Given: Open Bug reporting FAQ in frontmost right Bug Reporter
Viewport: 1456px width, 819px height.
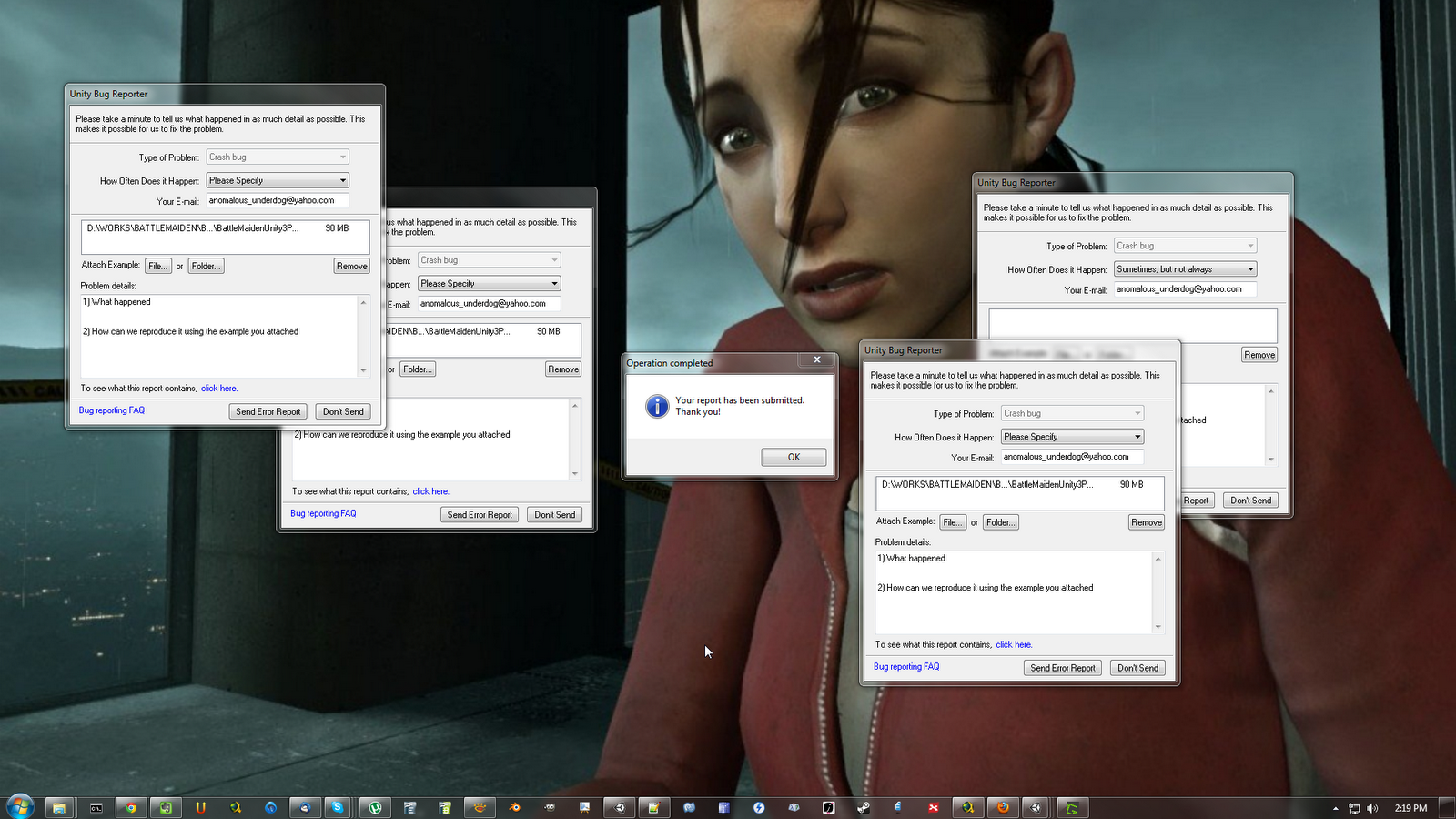Looking at the screenshot, I should tap(906, 667).
